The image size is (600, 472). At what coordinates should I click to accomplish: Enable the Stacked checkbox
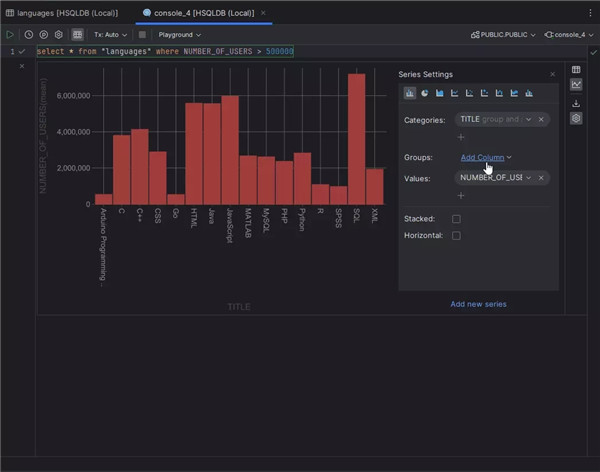click(456, 218)
